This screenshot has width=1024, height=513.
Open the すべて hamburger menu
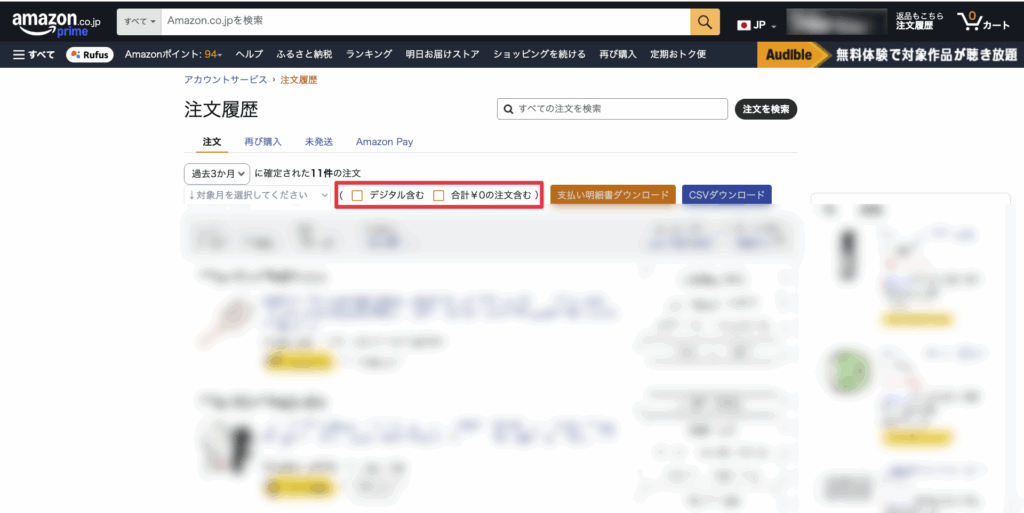34,54
